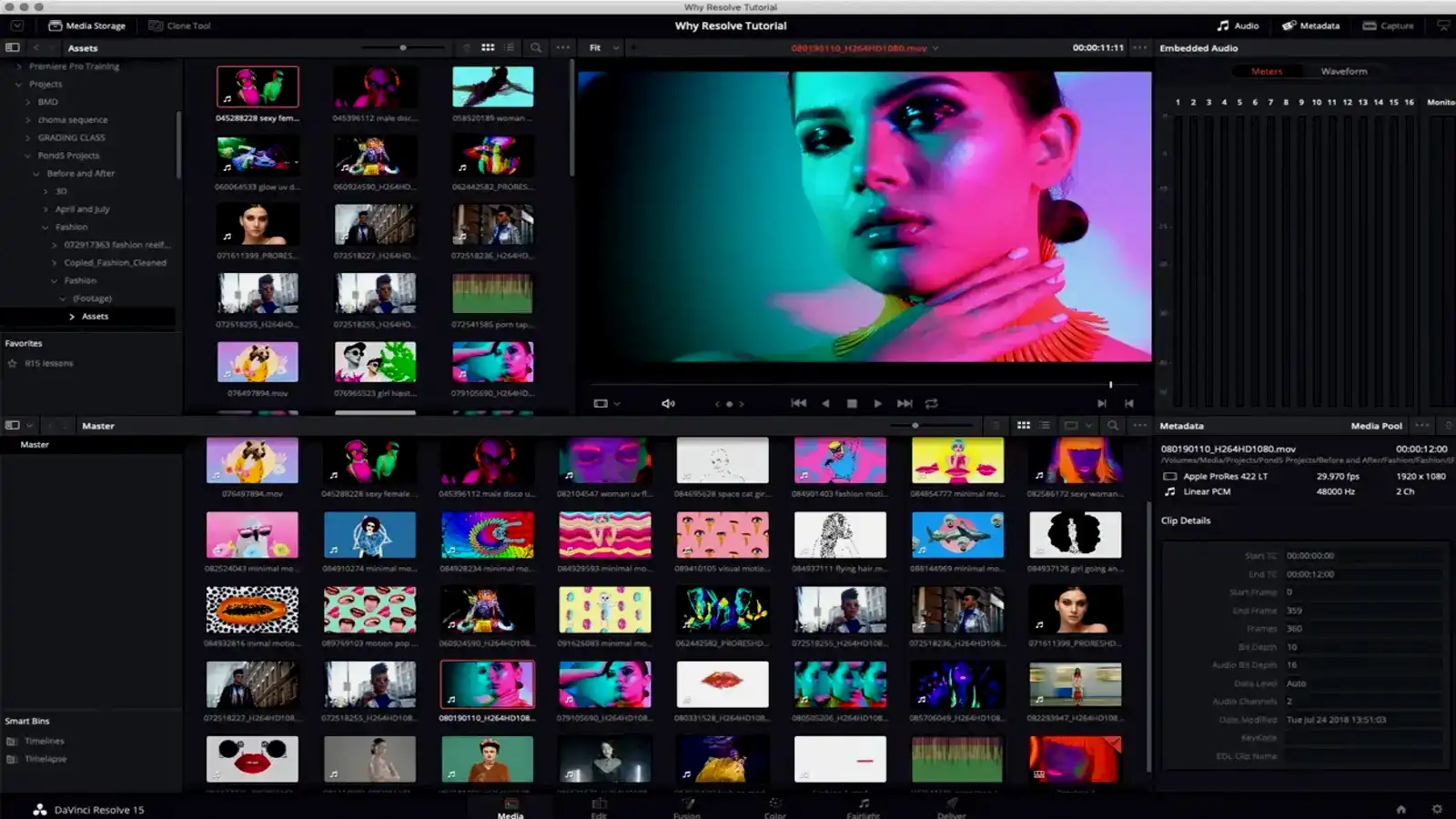Collapse the Pond5 Projects folder
The width and height of the screenshot is (1456, 819).
click(x=28, y=156)
